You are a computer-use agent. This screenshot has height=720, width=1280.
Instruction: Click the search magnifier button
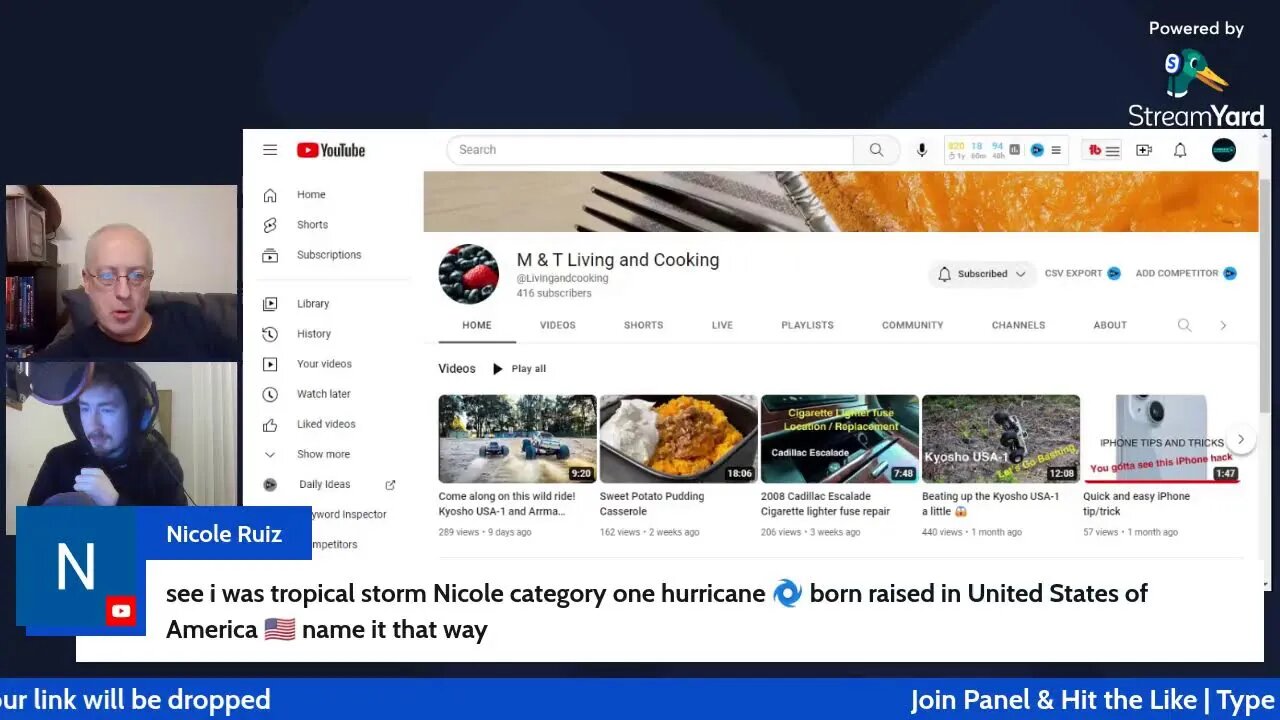coord(876,150)
